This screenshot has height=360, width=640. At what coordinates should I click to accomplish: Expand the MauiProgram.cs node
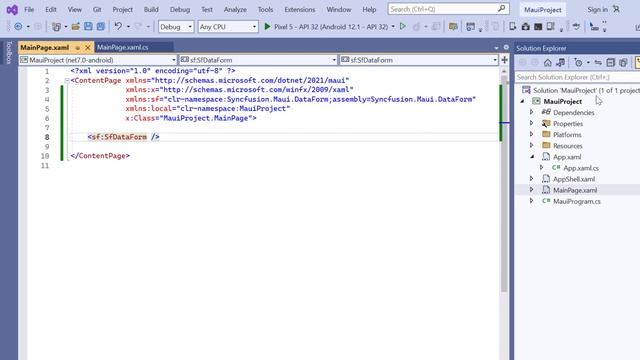(x=531, y=200)
